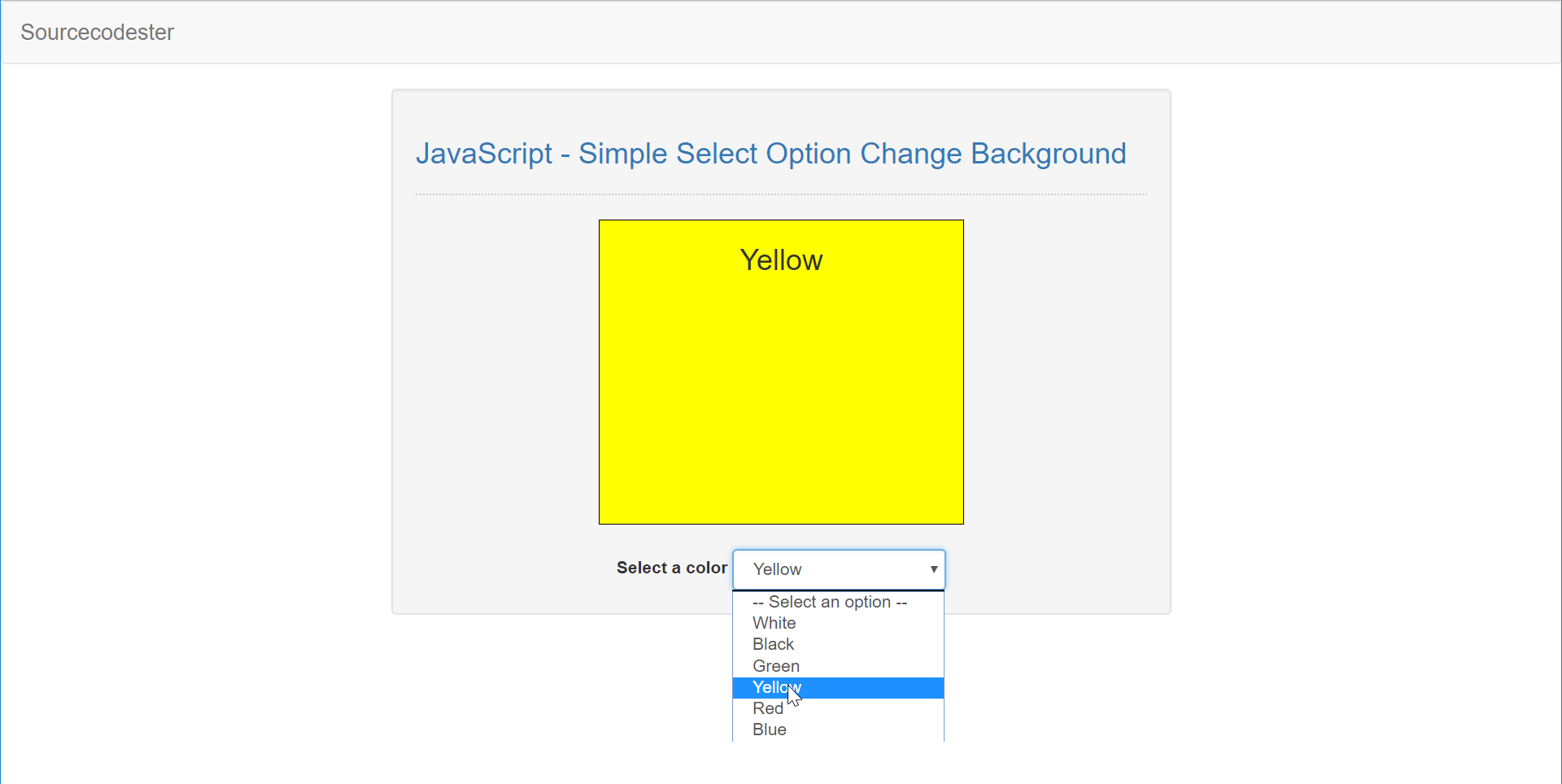The width and height of the screenshot is (1562, 784).
Task: Click the 'Yellow' text inside the box
Action: click(x=780, y=259)
